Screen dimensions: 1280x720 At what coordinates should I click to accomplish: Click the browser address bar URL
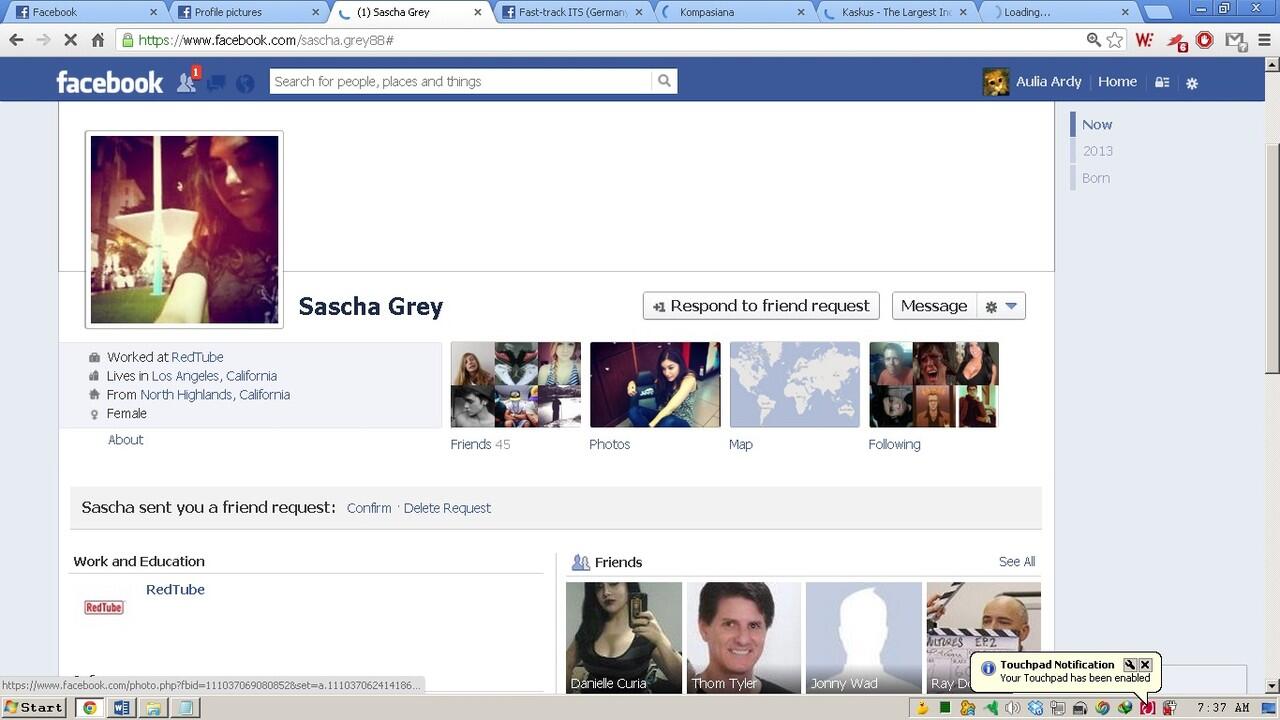pos(266,40)
